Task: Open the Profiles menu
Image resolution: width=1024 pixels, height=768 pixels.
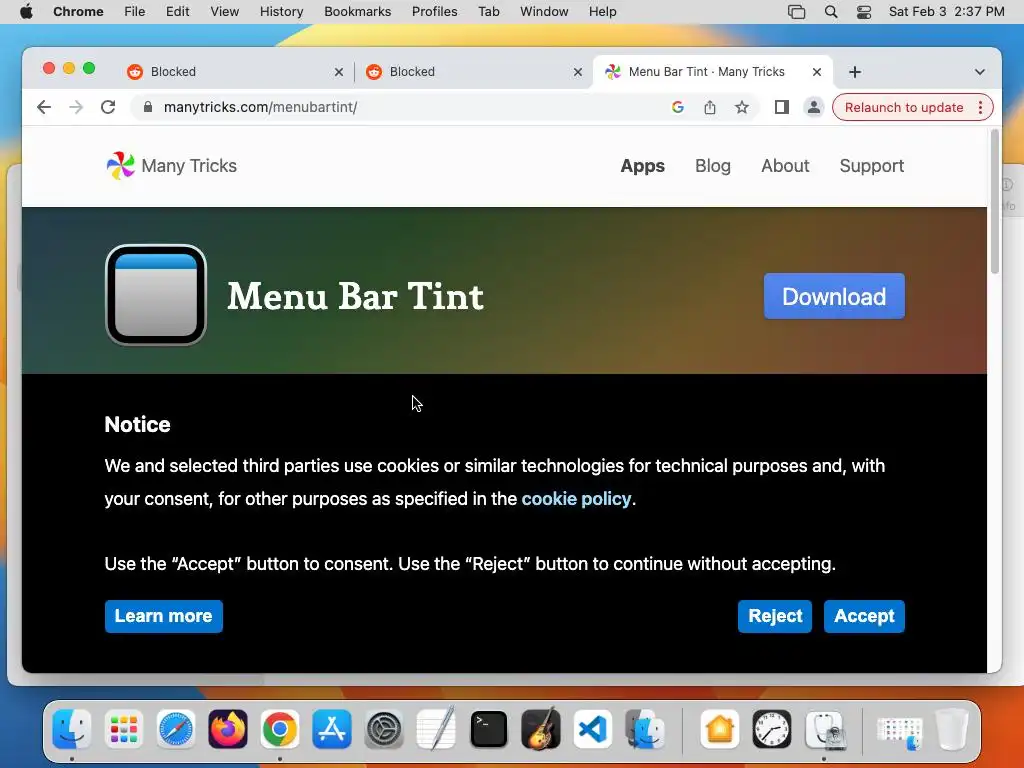Action: 434,12
